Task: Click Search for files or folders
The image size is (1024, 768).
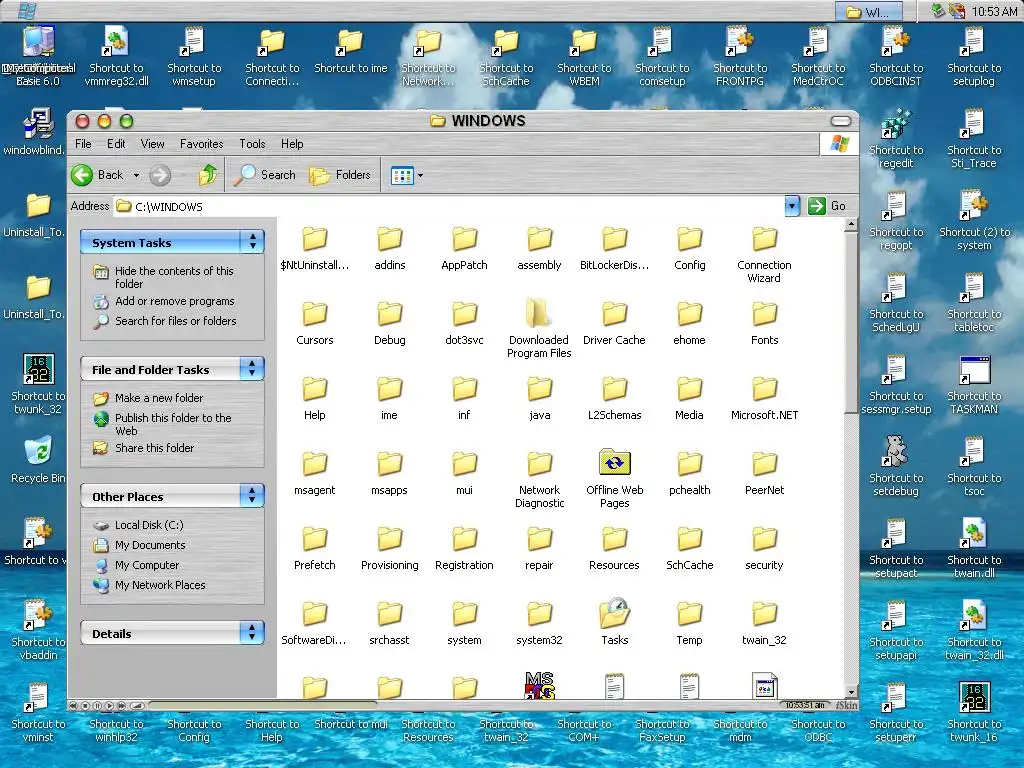Action: (176, 321)
